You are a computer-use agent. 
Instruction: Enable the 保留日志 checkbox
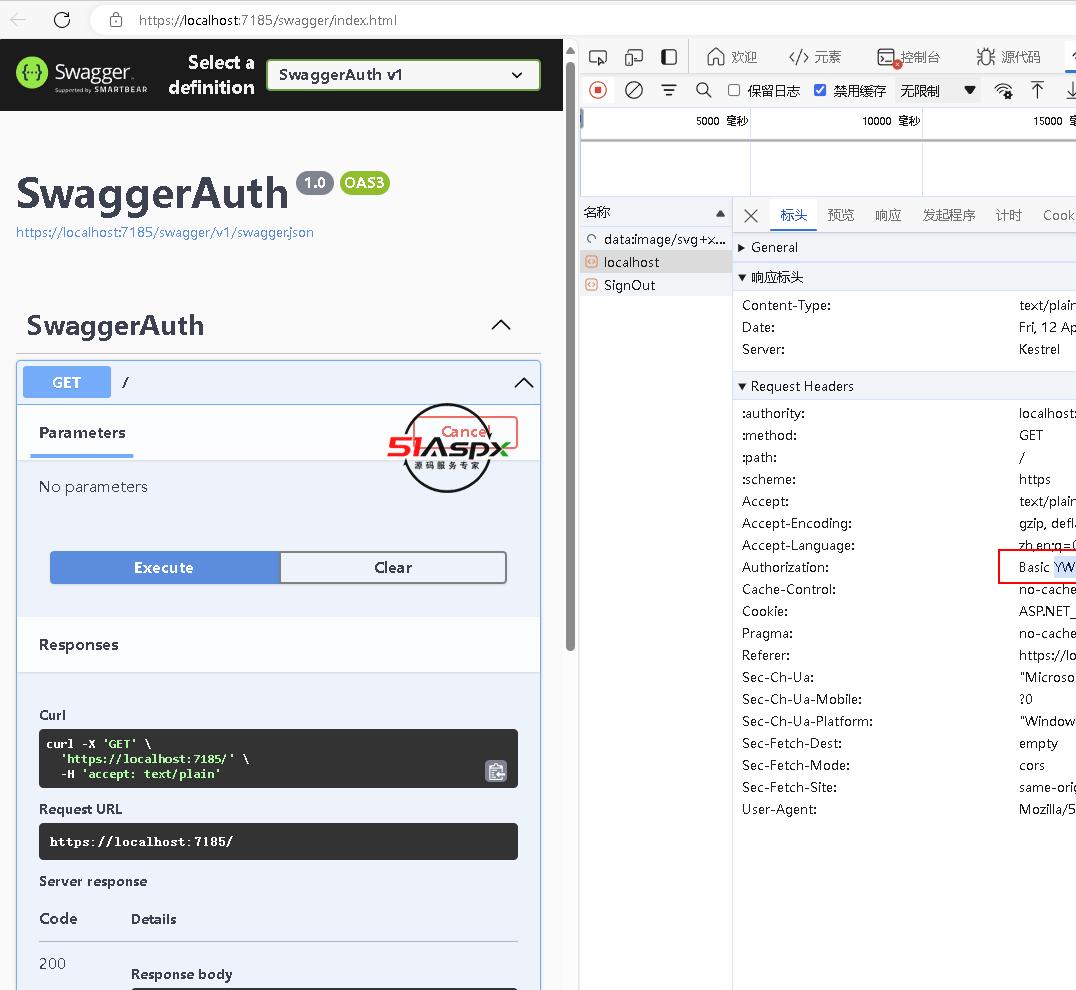pos(734,90)
